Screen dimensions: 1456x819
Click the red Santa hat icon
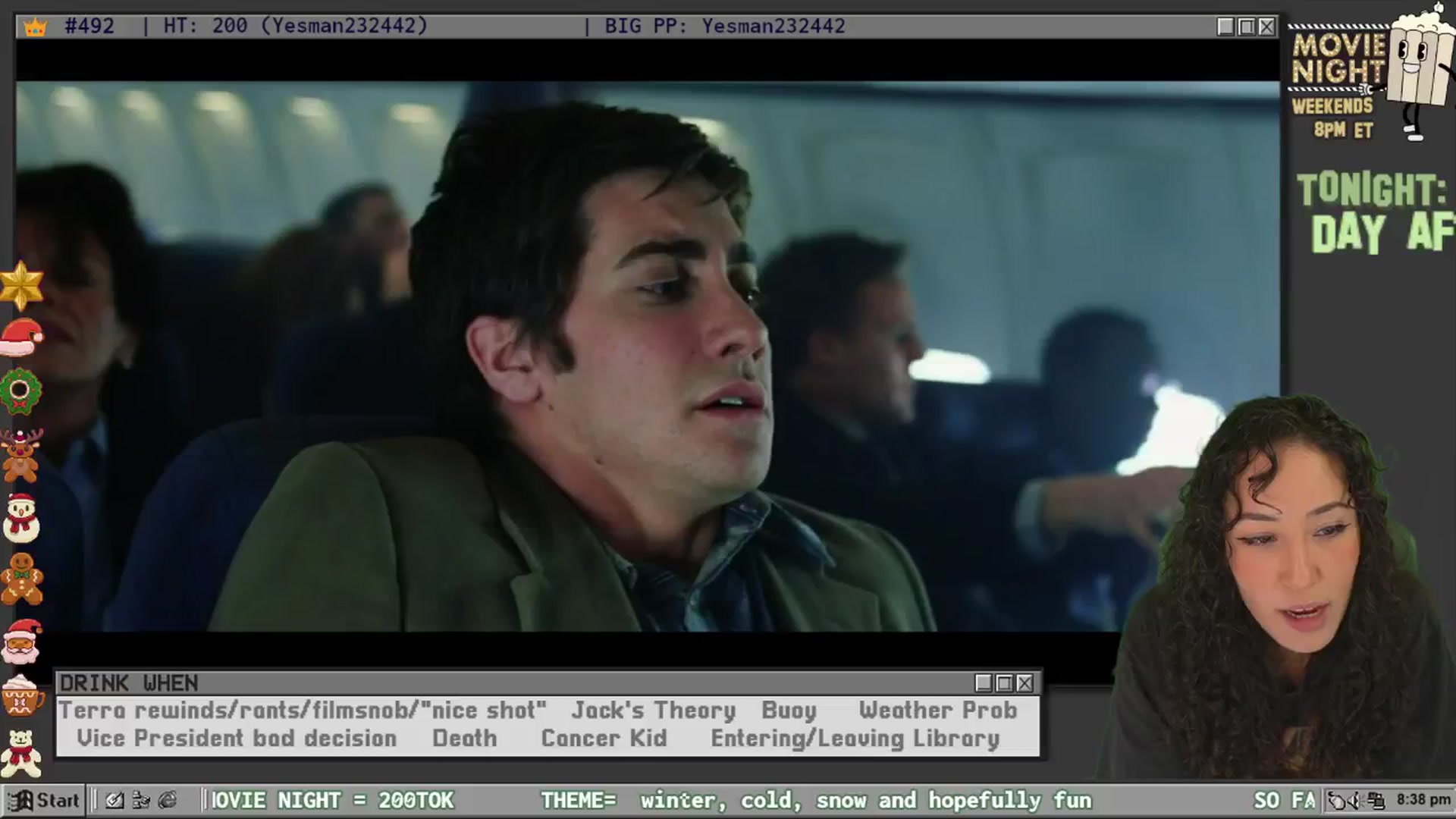tap(21, 337)
